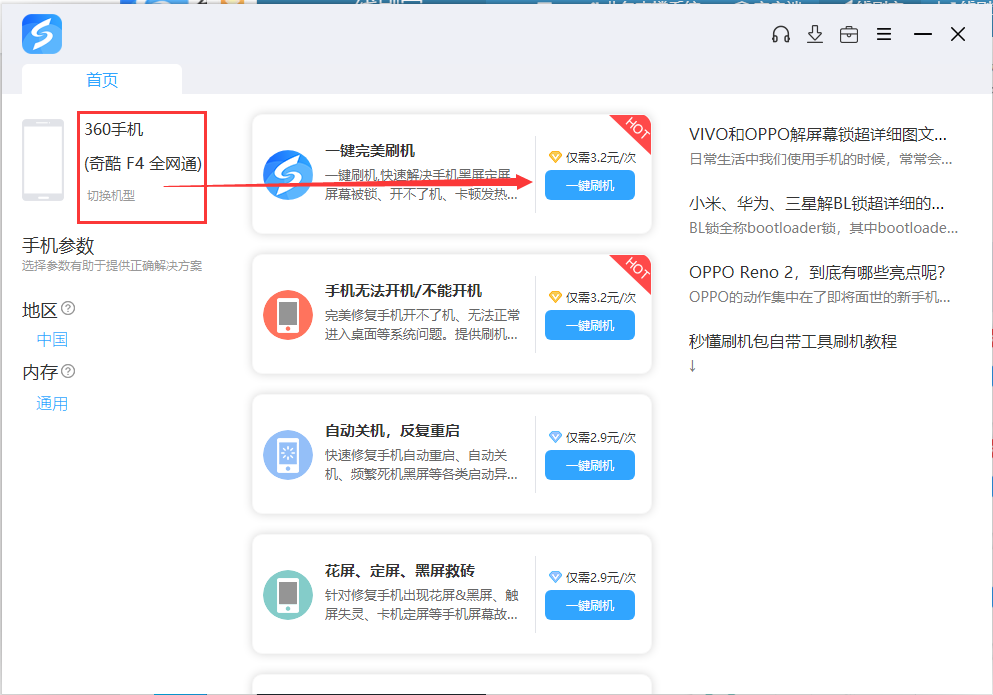Open customer service headset icon
The image size is (993, 695).
781,34
